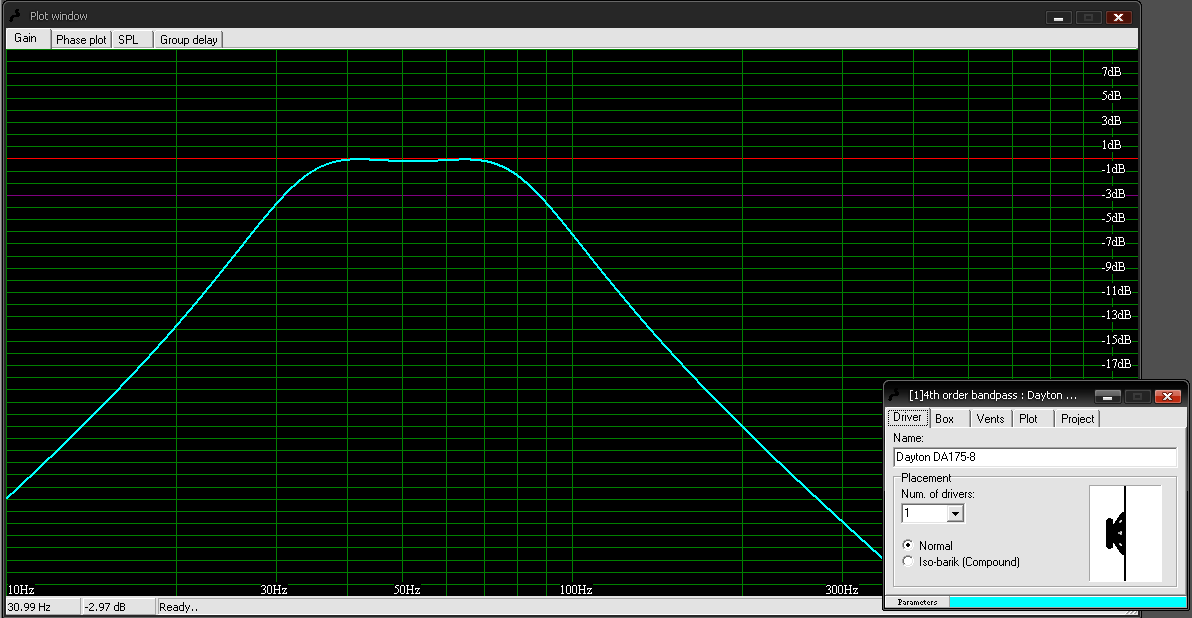
Task: Switch to the Vents tab
Action: (x=991, y=419)
